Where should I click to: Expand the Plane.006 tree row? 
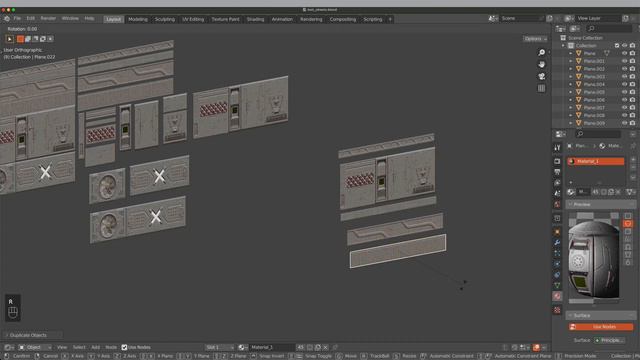[571, 100]
